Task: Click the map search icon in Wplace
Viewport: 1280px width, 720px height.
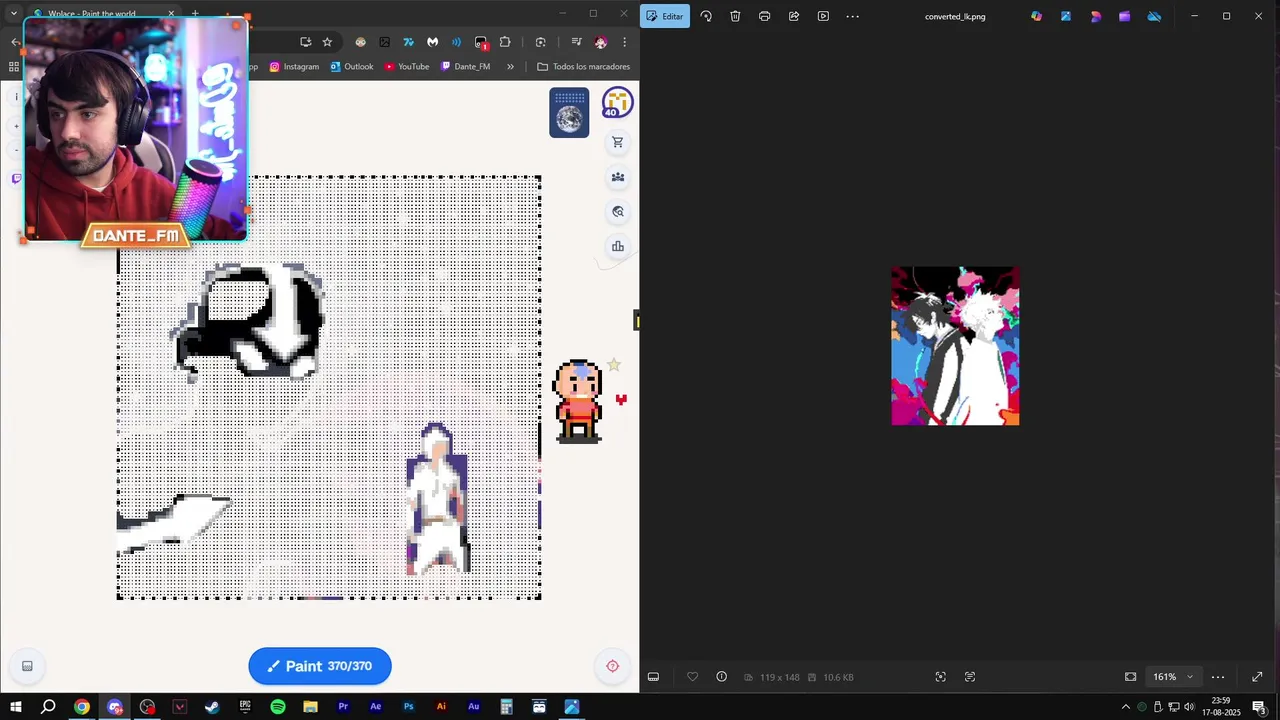Action: click(618, 212)
